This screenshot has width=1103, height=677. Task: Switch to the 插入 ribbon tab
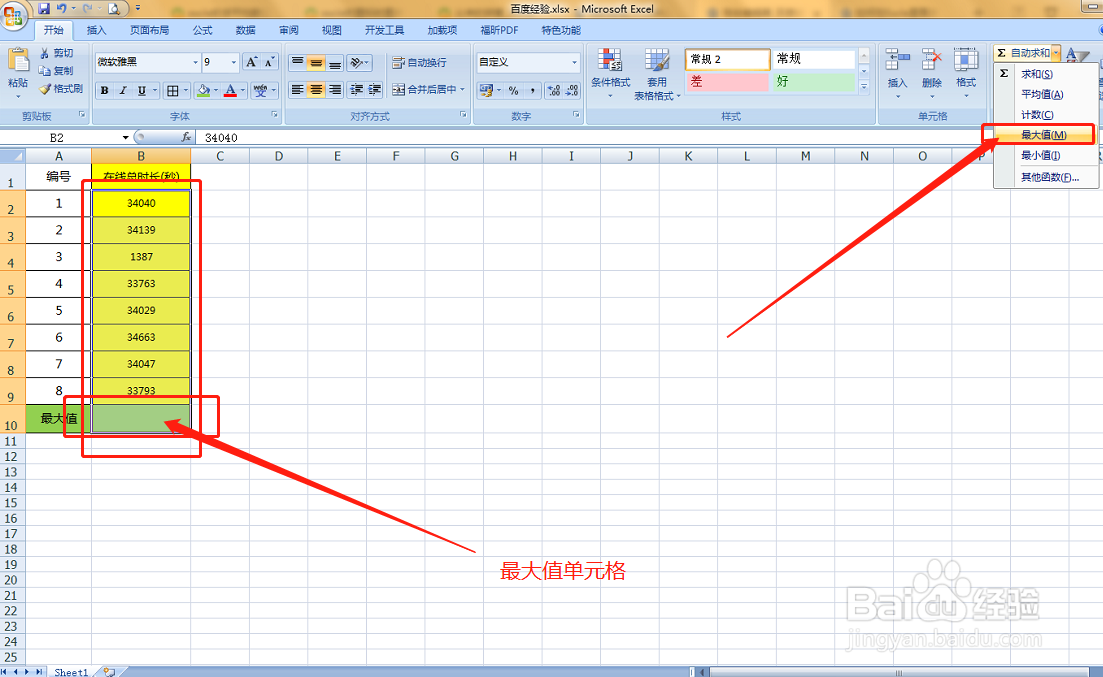coord(96,30)
